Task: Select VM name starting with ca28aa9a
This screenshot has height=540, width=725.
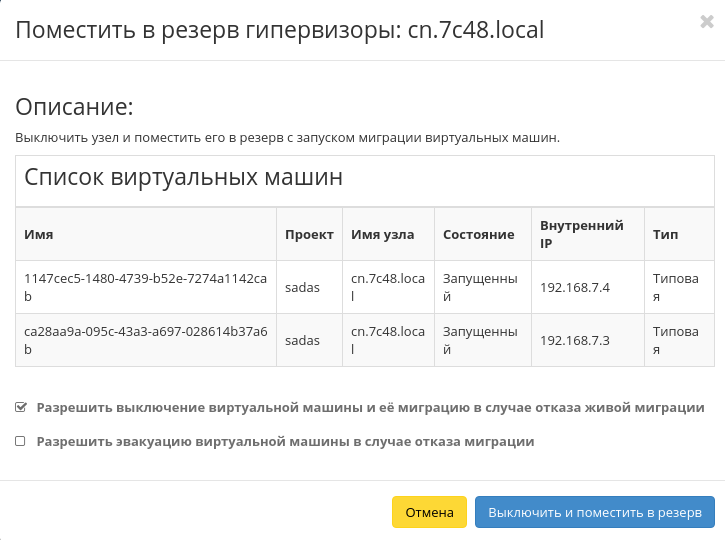Action: click(x=146, y=340)
